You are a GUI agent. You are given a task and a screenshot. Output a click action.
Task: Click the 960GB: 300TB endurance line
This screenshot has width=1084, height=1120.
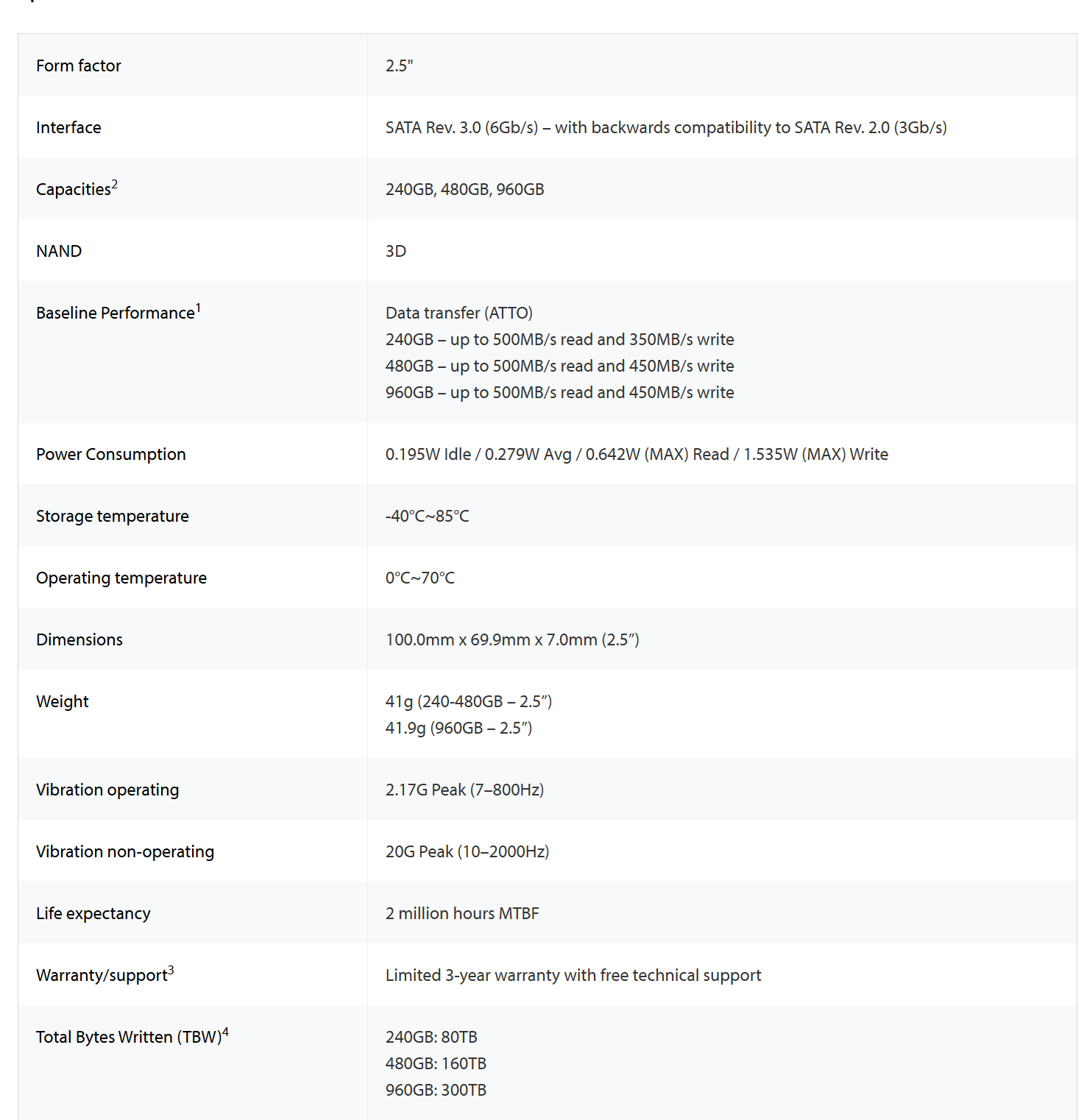[436, 1090]
